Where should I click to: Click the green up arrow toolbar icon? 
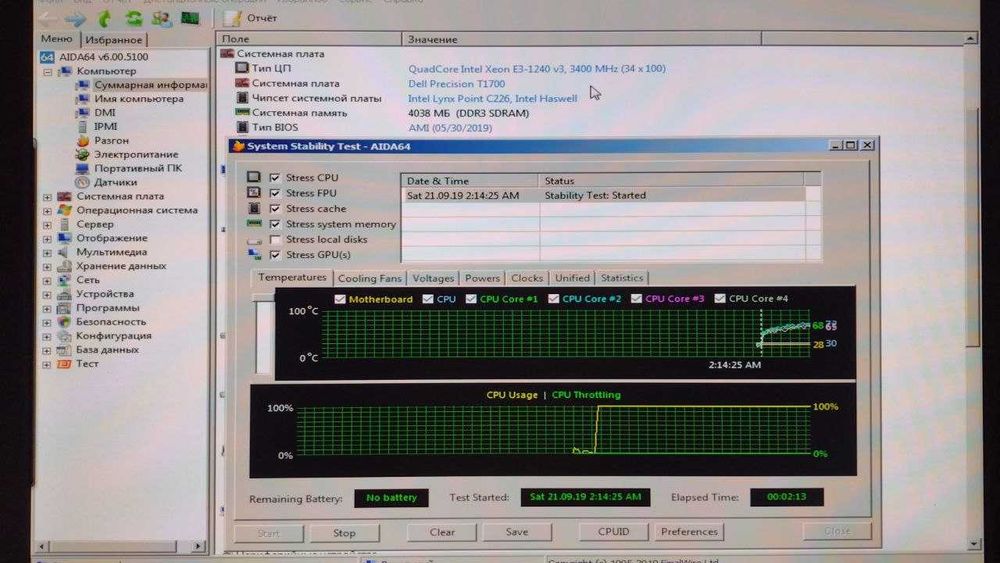pyautogui.click(x=105, y=18)
